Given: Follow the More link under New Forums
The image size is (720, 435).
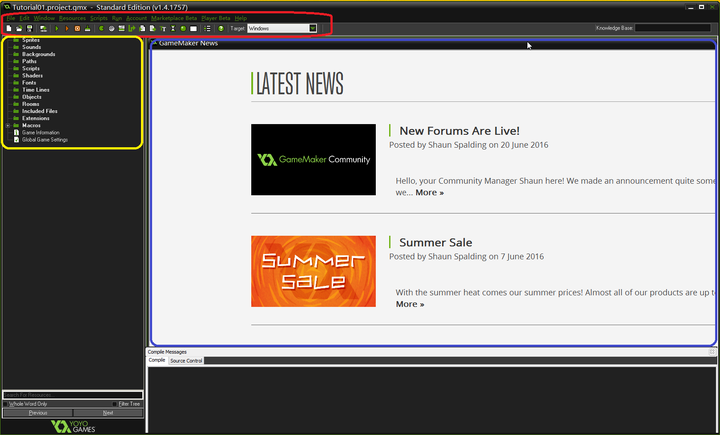Looking at the screenshot, I should [429, 193].
